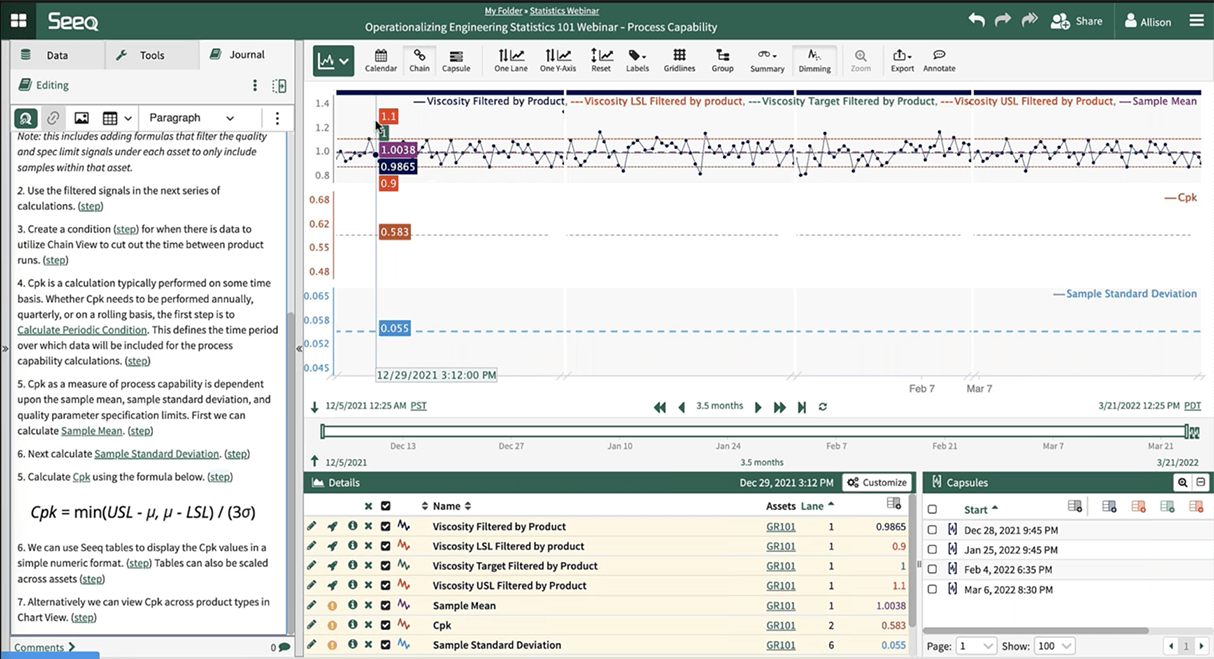Click the Customize button
1214x659 pixels.
877,482
